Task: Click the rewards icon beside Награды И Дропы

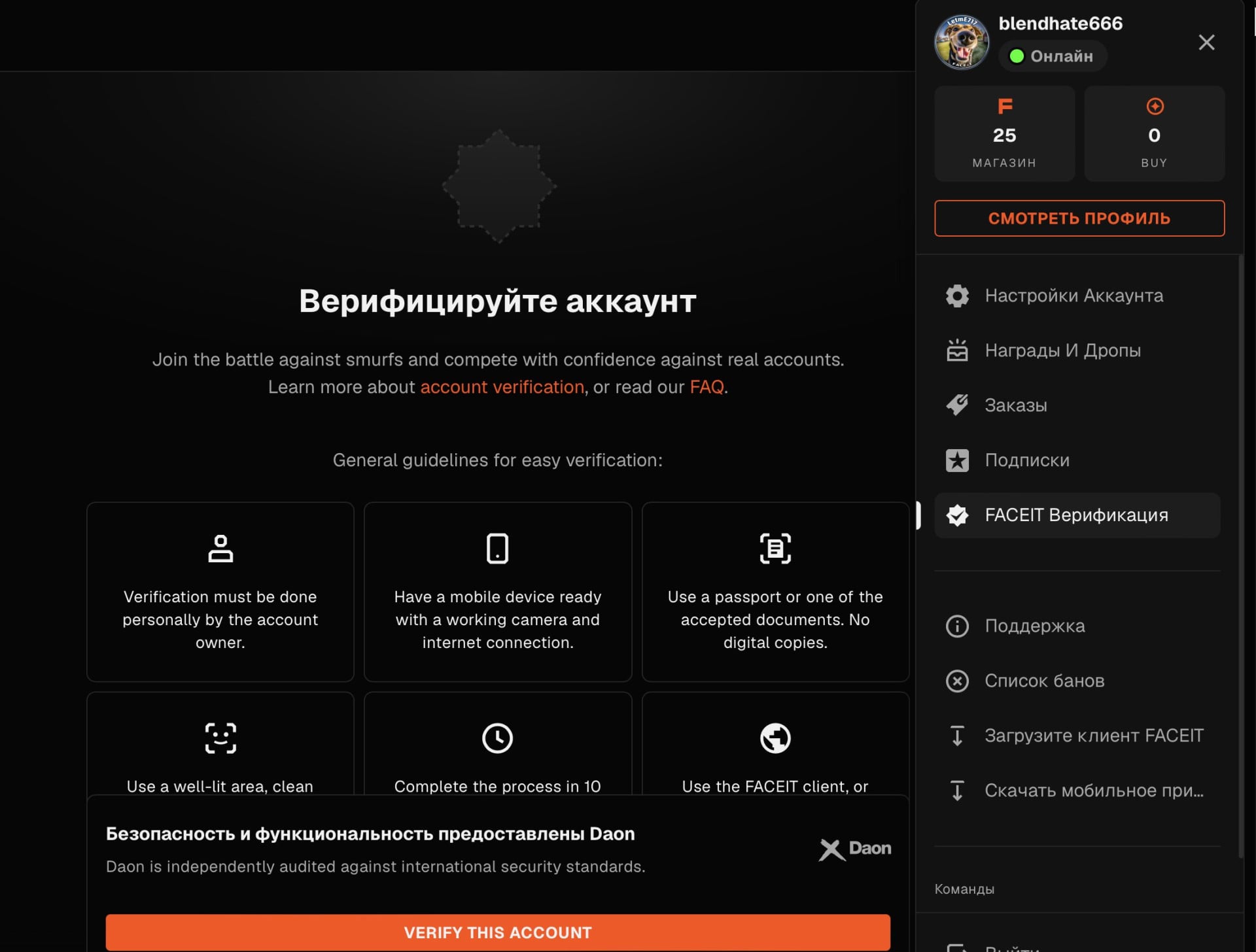Action: [x=957, y=350]
